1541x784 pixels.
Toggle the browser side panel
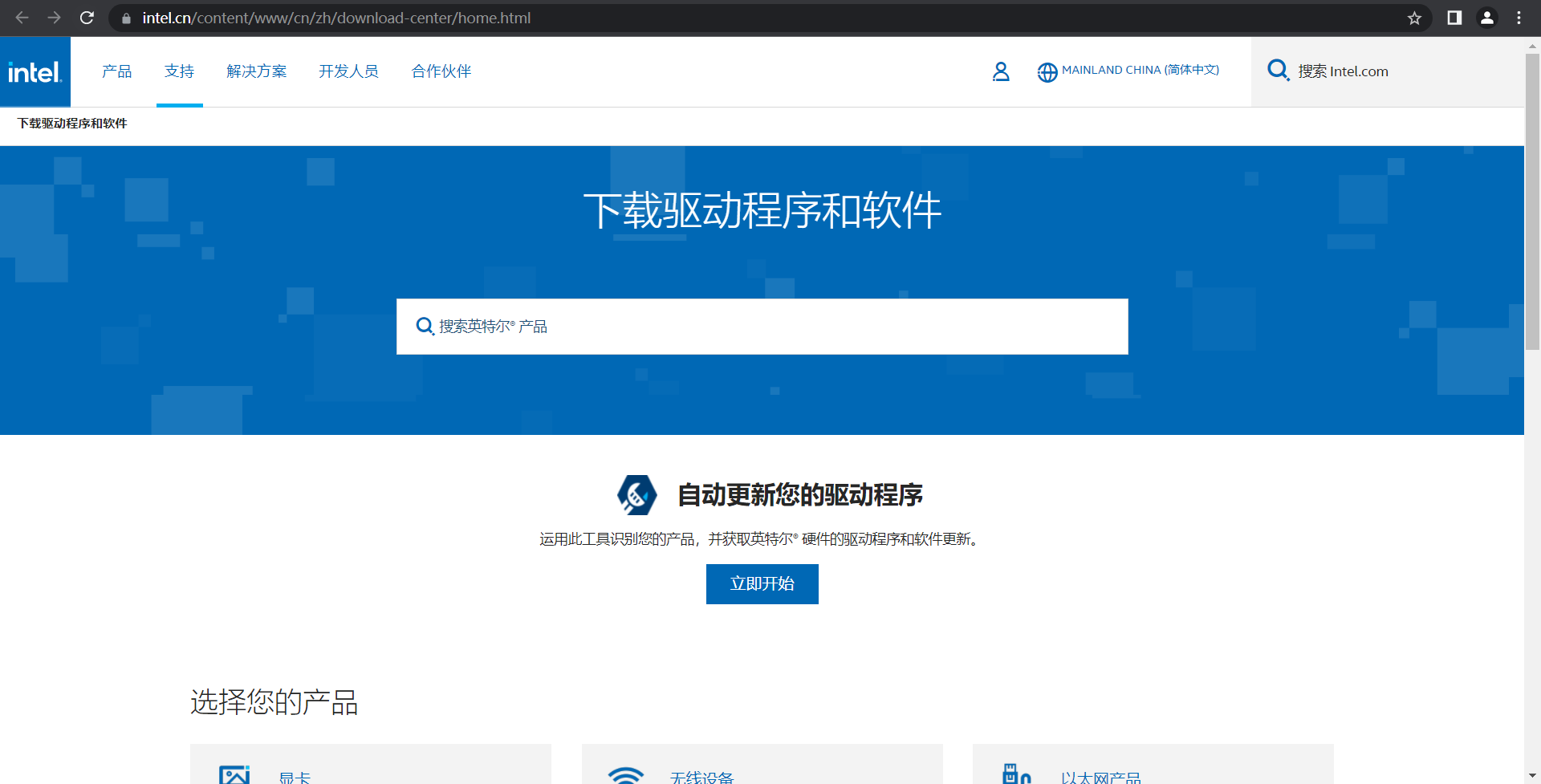1454,18
